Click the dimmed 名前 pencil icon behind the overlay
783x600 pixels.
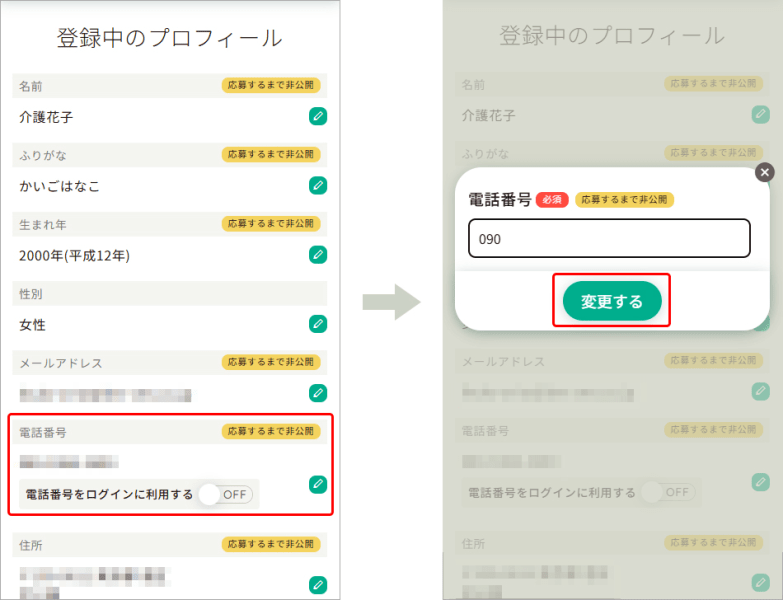click(x=760, y=115)
